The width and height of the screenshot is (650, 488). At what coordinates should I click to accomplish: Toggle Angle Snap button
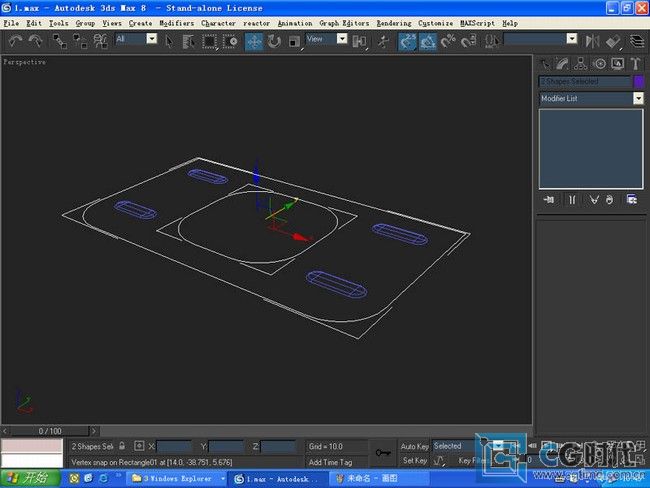coord(427,41)
